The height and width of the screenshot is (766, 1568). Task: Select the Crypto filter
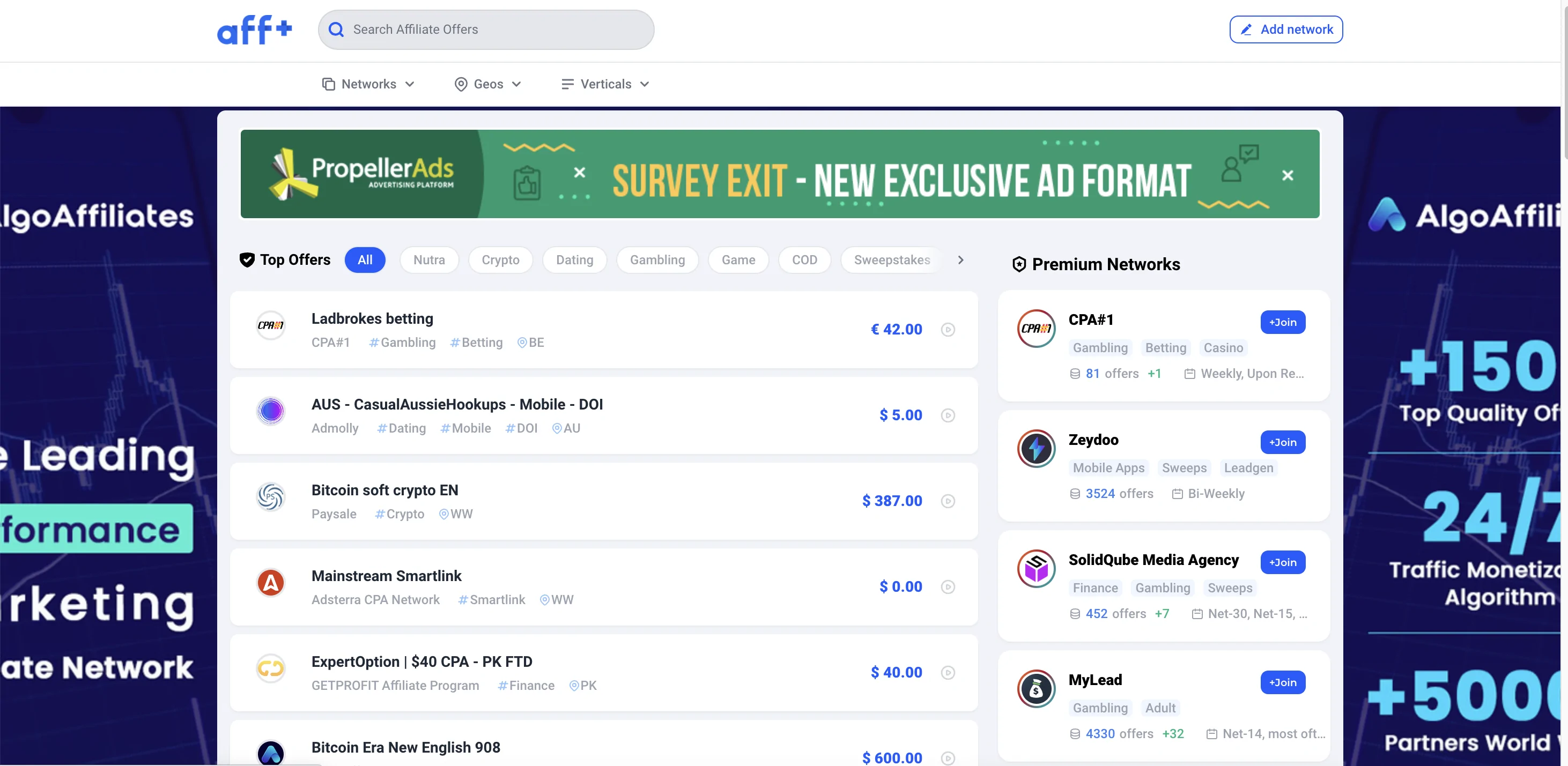tap(500, 260)
